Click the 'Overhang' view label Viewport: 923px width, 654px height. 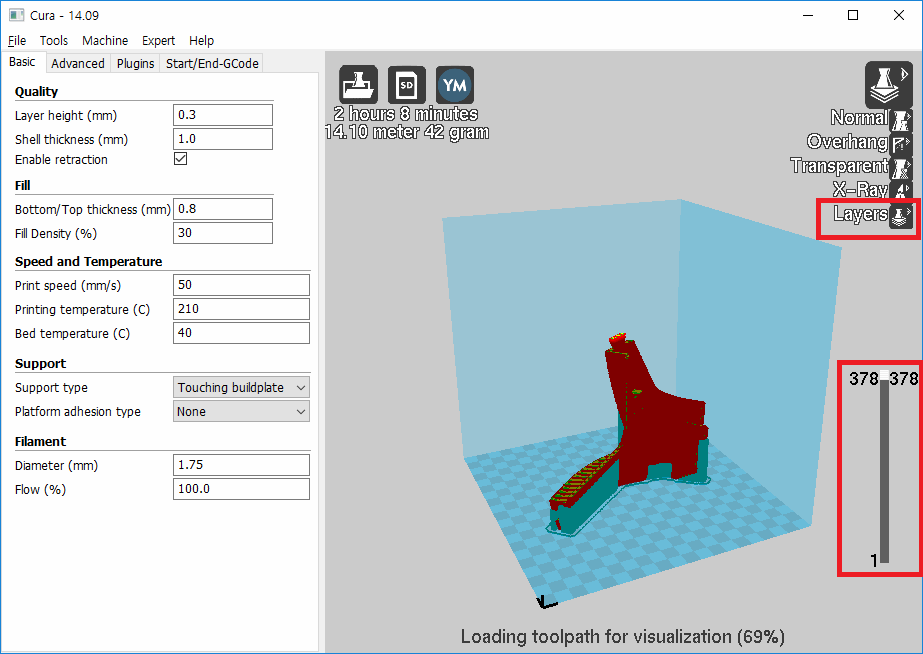[x=847, y=142]
